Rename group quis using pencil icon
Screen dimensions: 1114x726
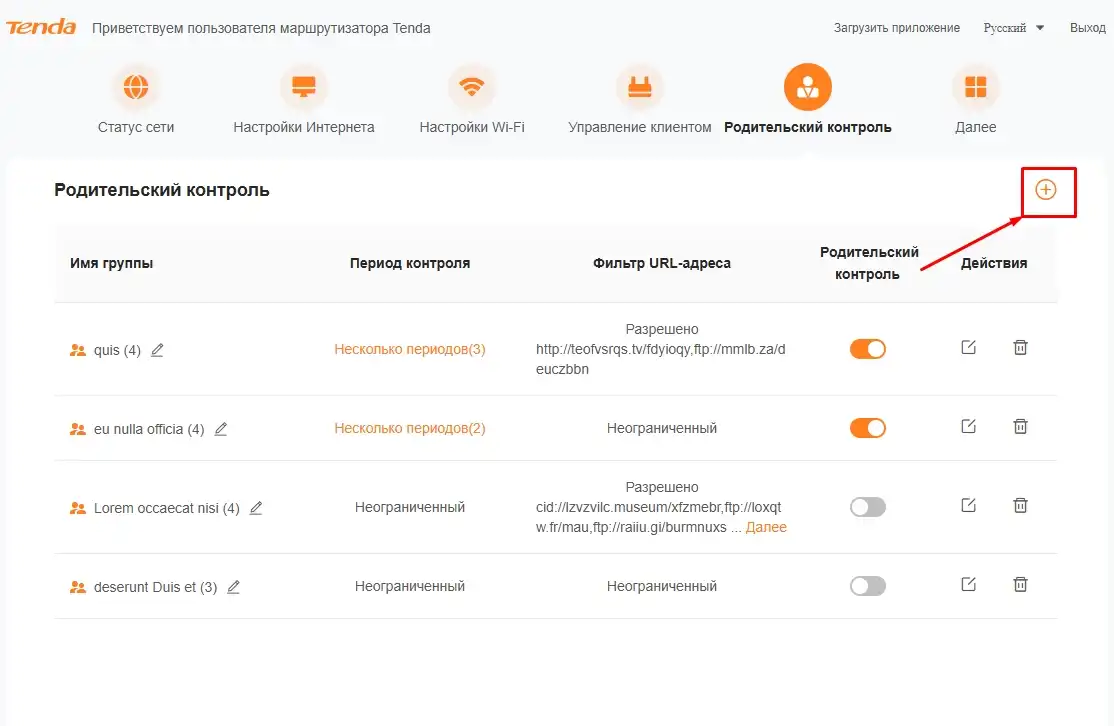pos(157,350)
